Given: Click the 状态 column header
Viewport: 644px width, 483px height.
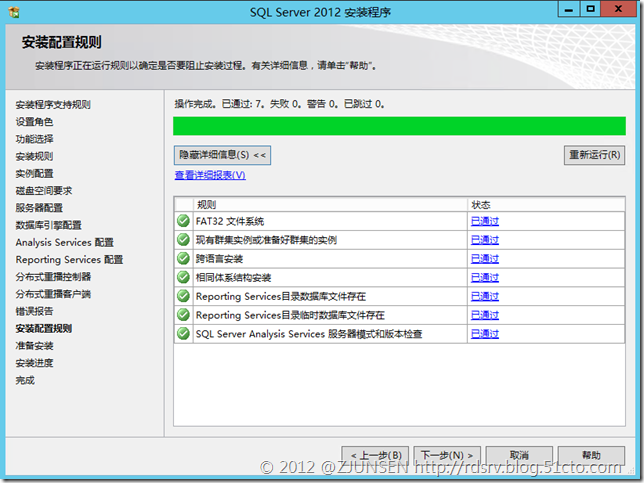Looking at the screenshot, I should click(546, 205).
